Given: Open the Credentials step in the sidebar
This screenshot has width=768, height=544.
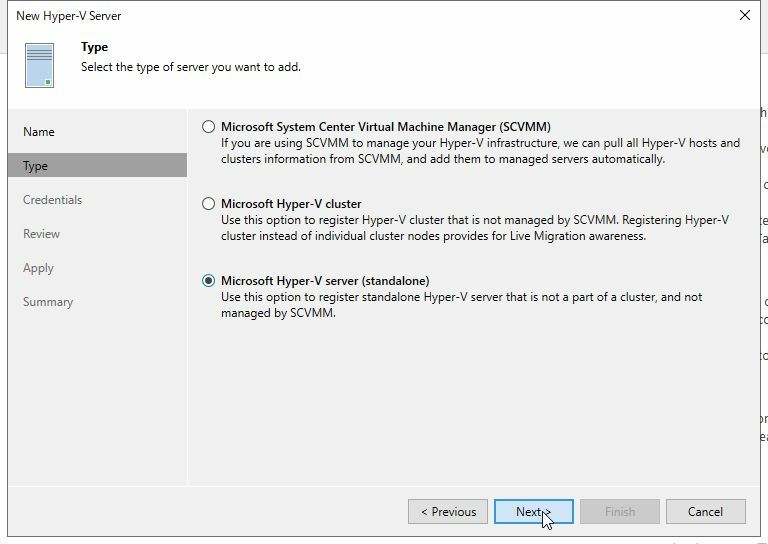Looking at the screenshot, I should tap(52, 200).
